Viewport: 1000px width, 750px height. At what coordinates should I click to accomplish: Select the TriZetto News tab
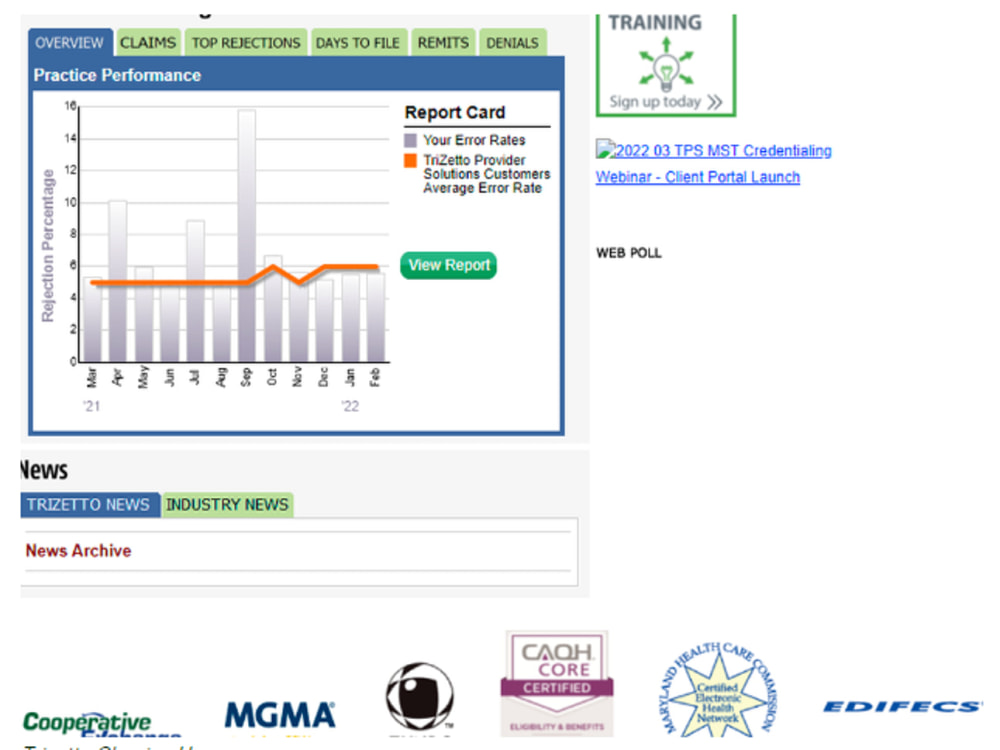point(89,504)
